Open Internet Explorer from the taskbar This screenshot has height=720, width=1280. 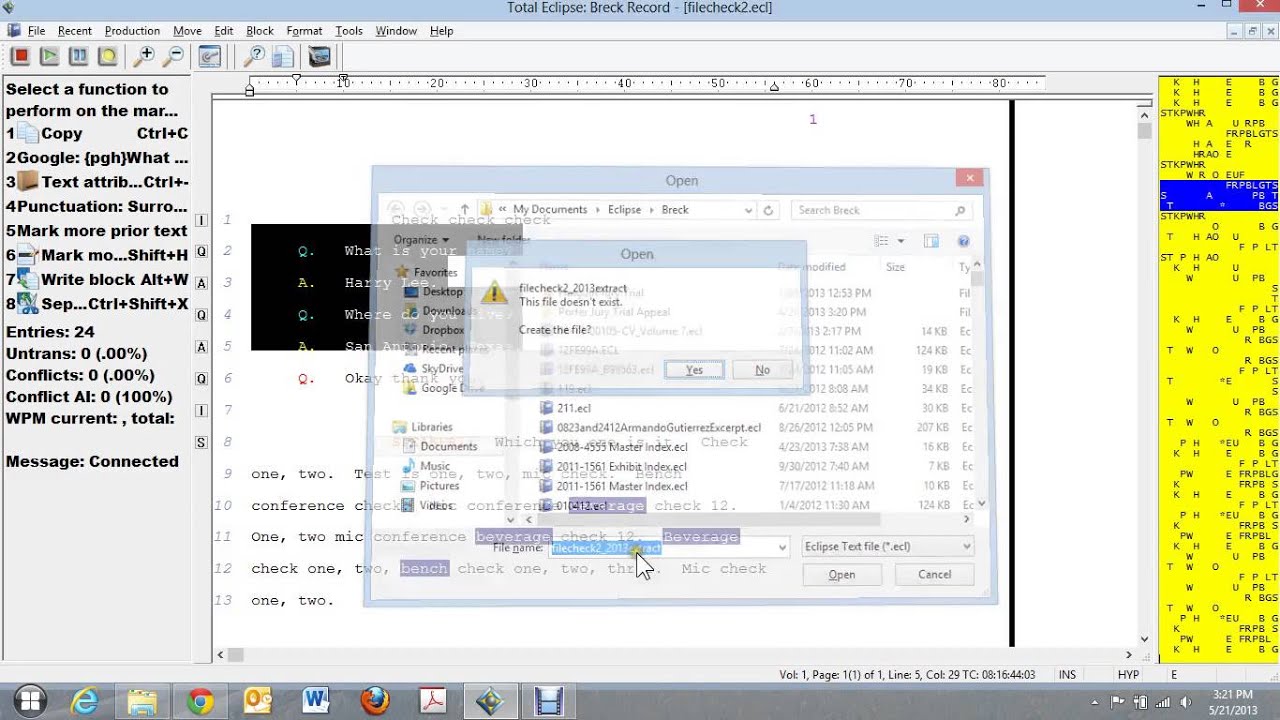84,701
